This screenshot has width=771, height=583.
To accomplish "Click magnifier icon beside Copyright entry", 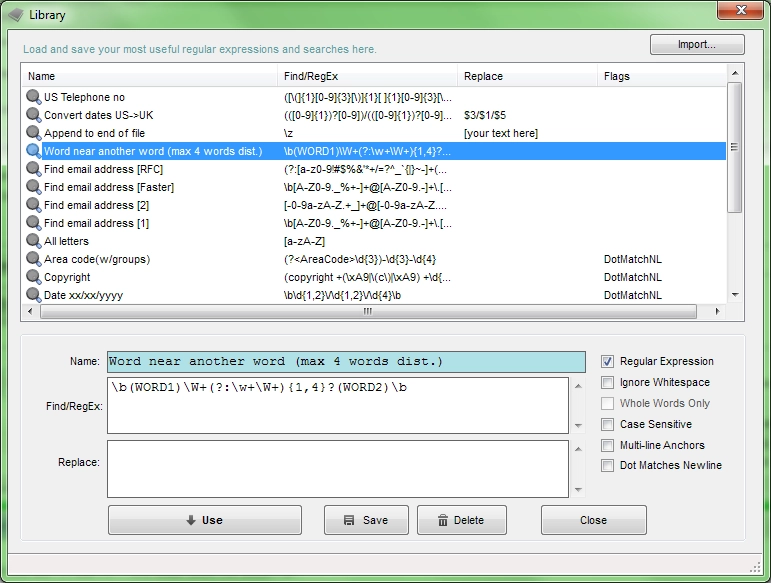I will tap(33, 277).
